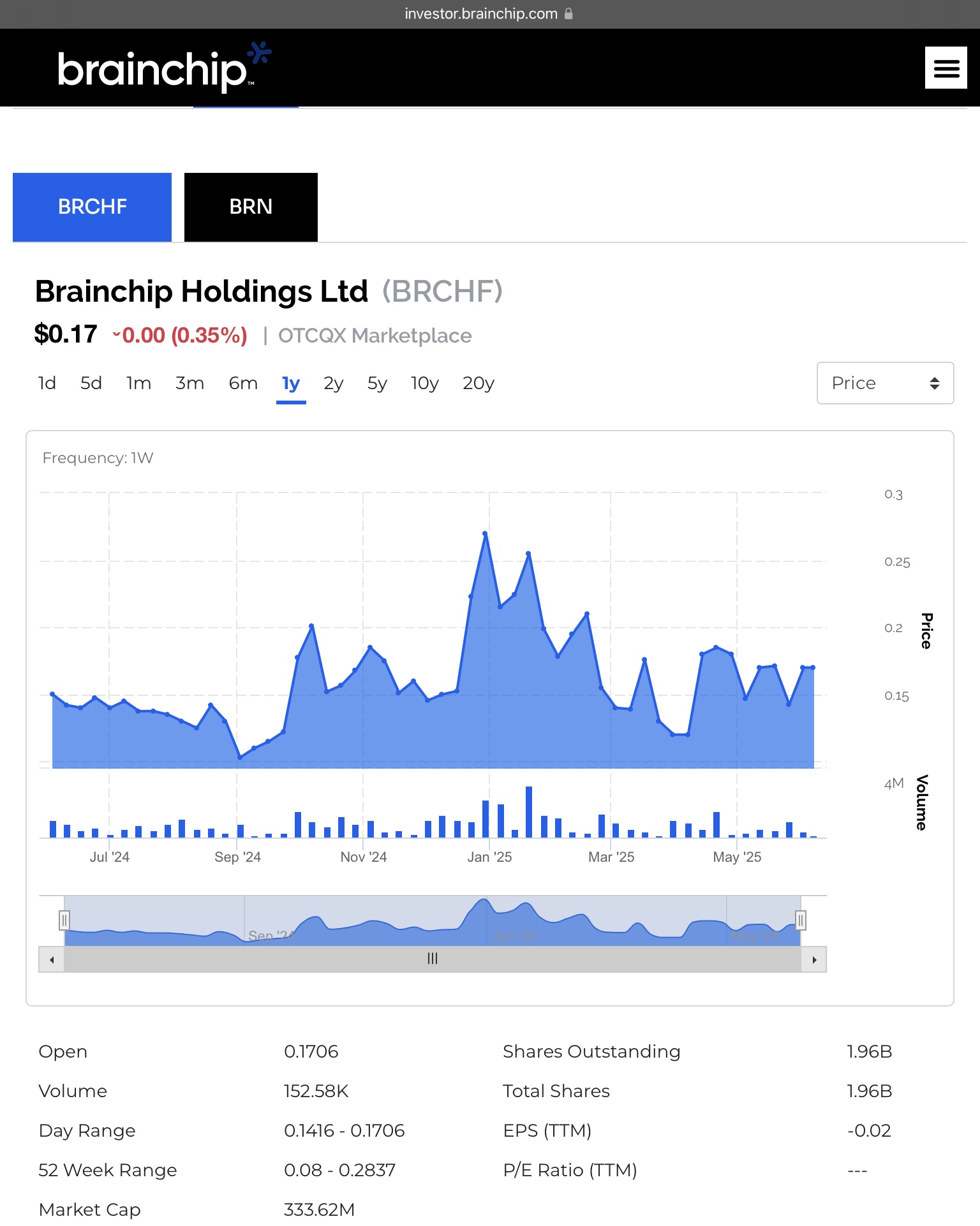Click the left scroll arrow under chart
Viewport: 980px width, 1226px height.
(52, 959)
